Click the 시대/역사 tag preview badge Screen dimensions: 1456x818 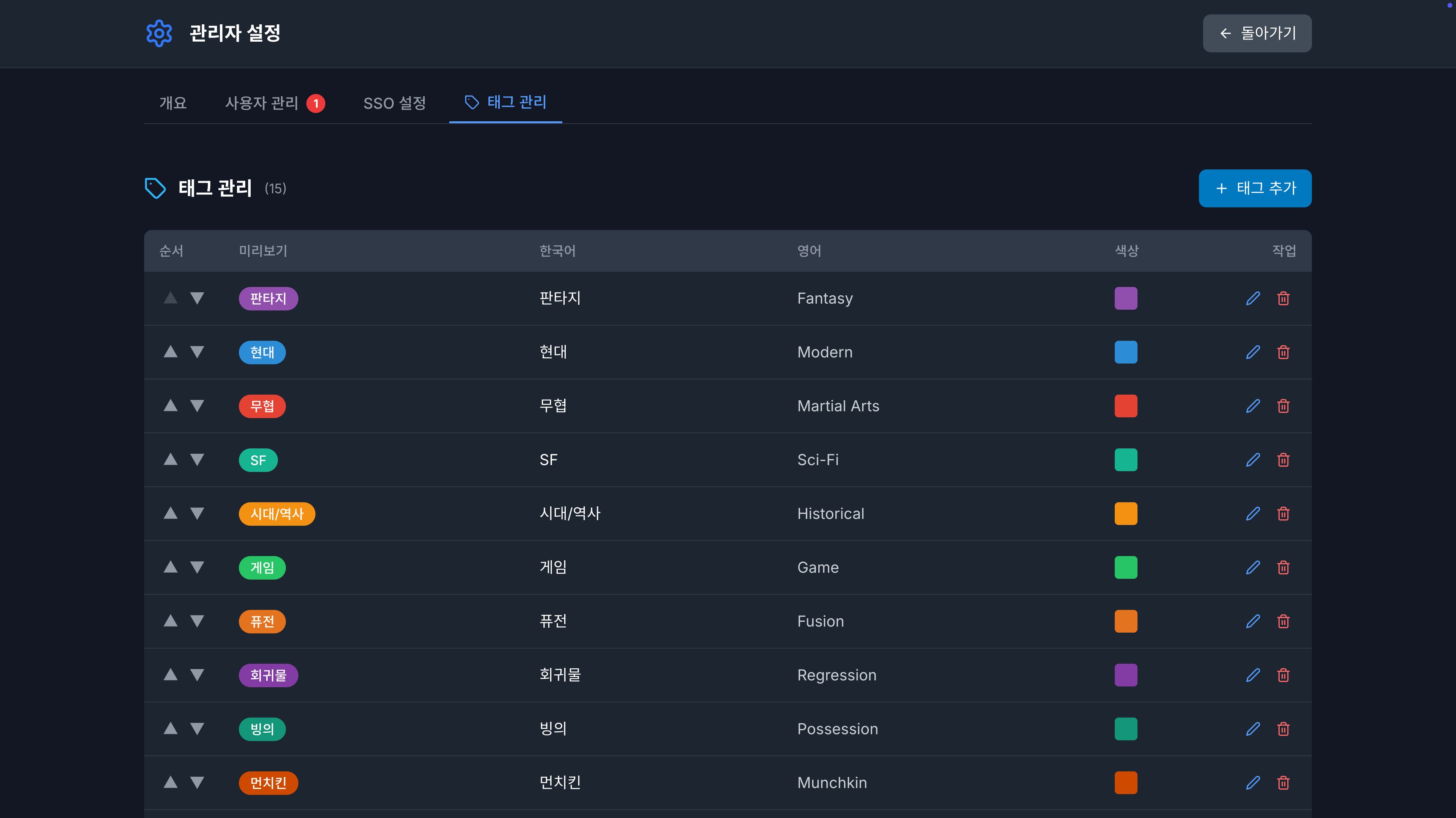pyautogui.click(x=276, y=514)
